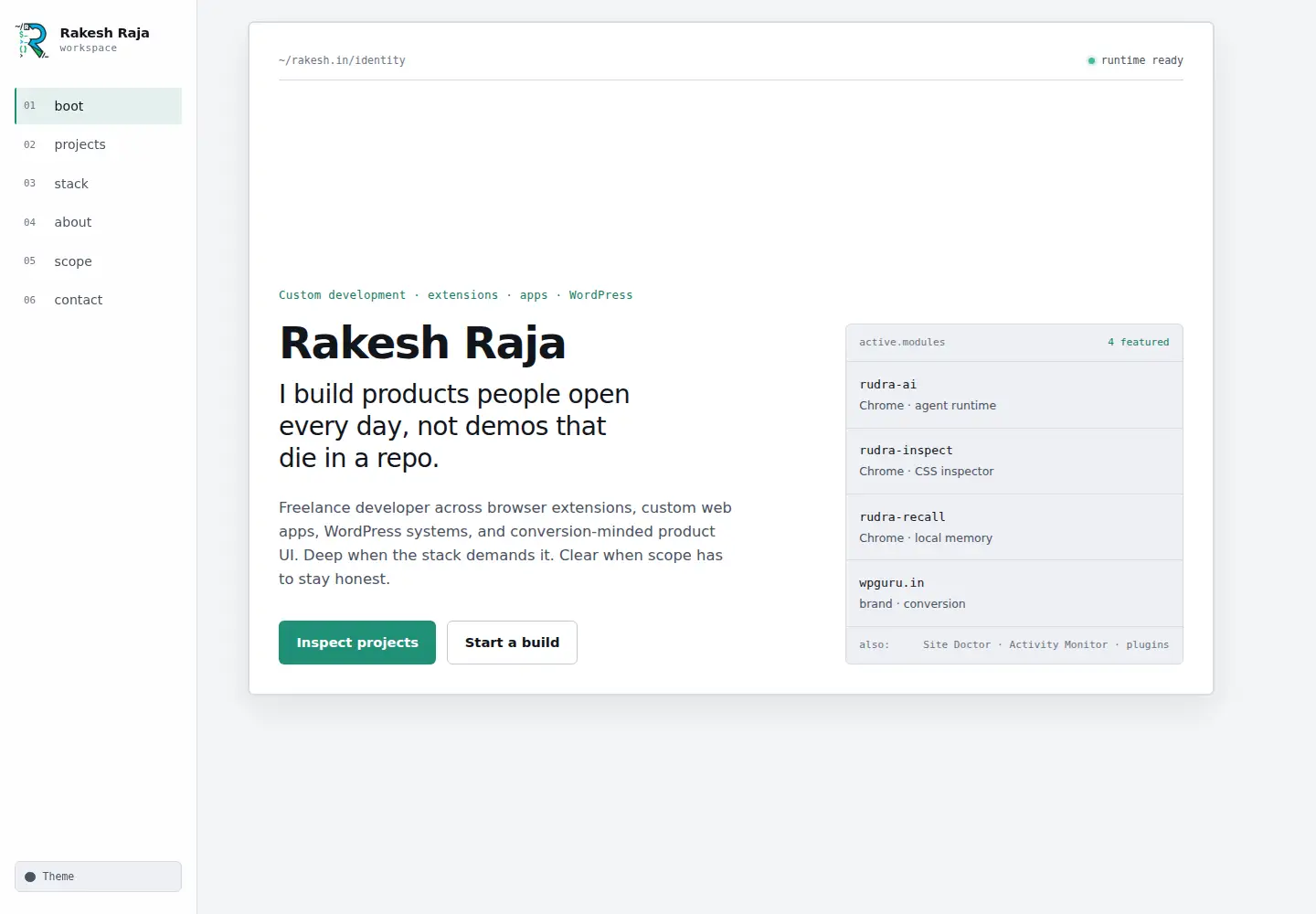Open the rudra-ai module entry
This screenshot has height=914, width=1316.
pyautogui.click(x=1014, y=395)
